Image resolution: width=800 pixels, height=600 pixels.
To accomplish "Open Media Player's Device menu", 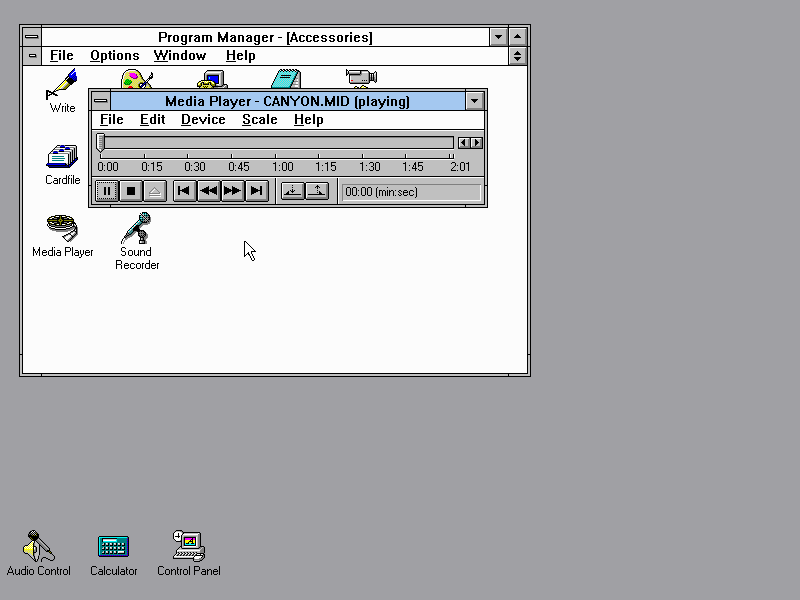I will pyautogui.click(x=203, y=120).
